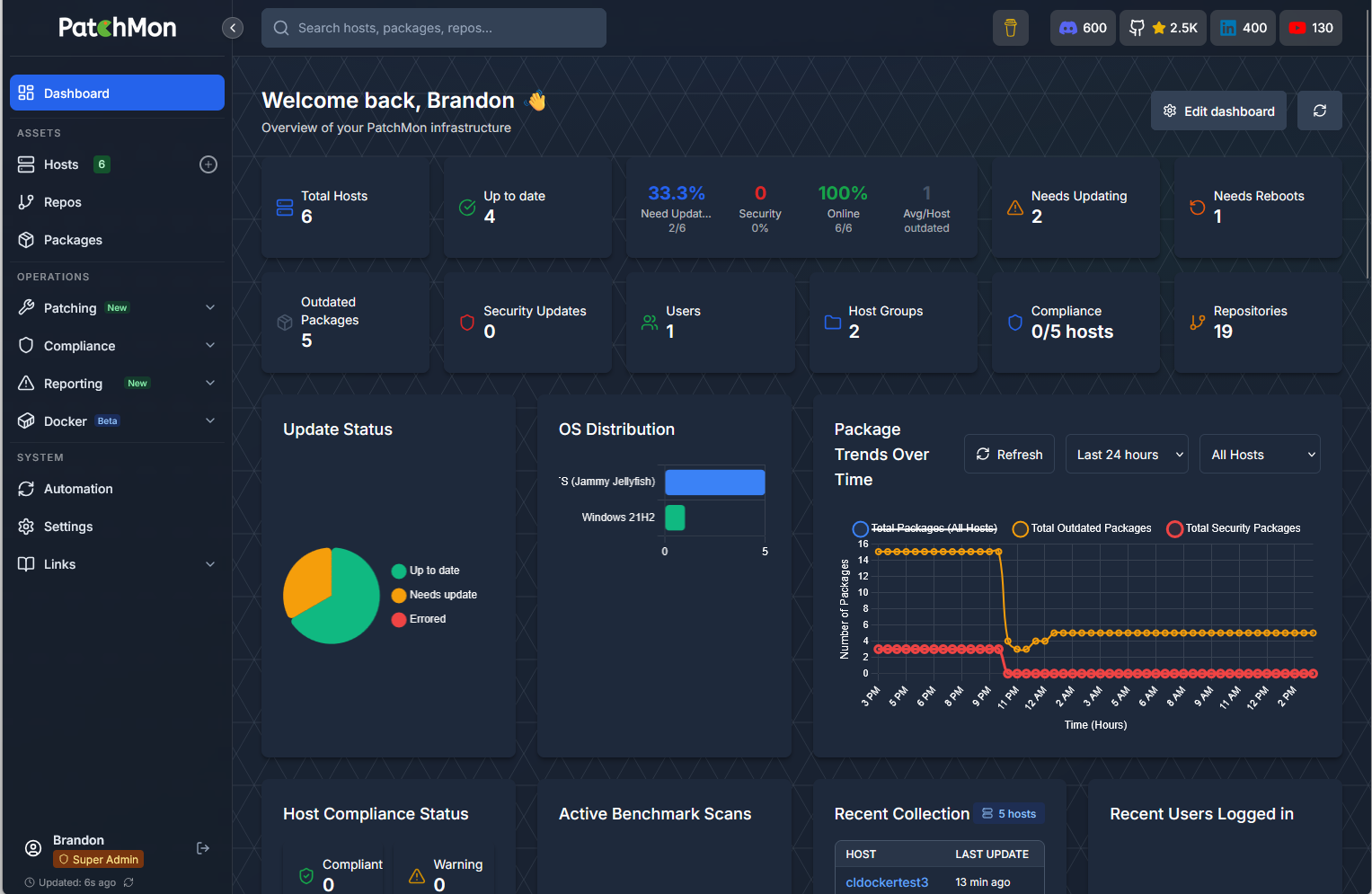Add a new host with the plus icon

(208, 164)
